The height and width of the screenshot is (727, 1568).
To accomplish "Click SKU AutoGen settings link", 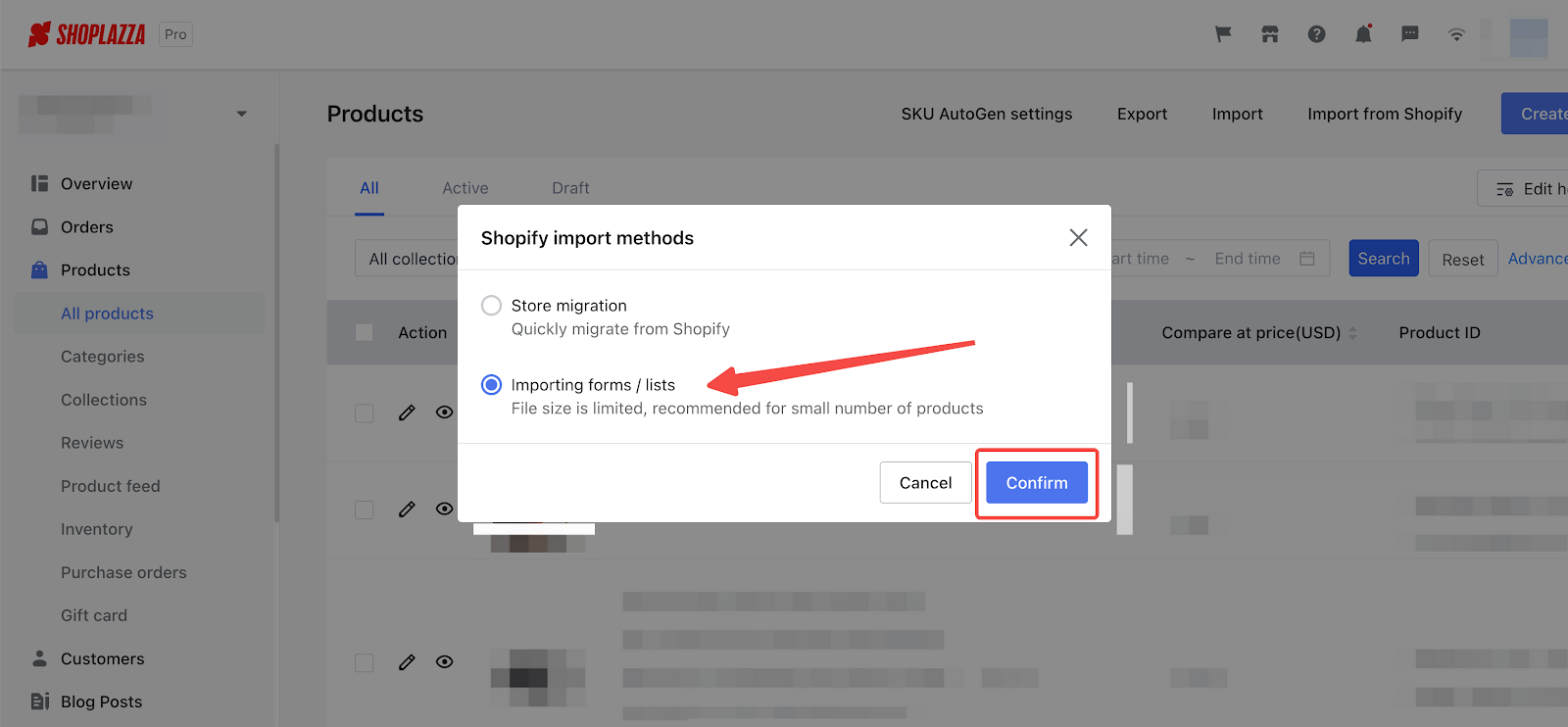I will 987,114.
